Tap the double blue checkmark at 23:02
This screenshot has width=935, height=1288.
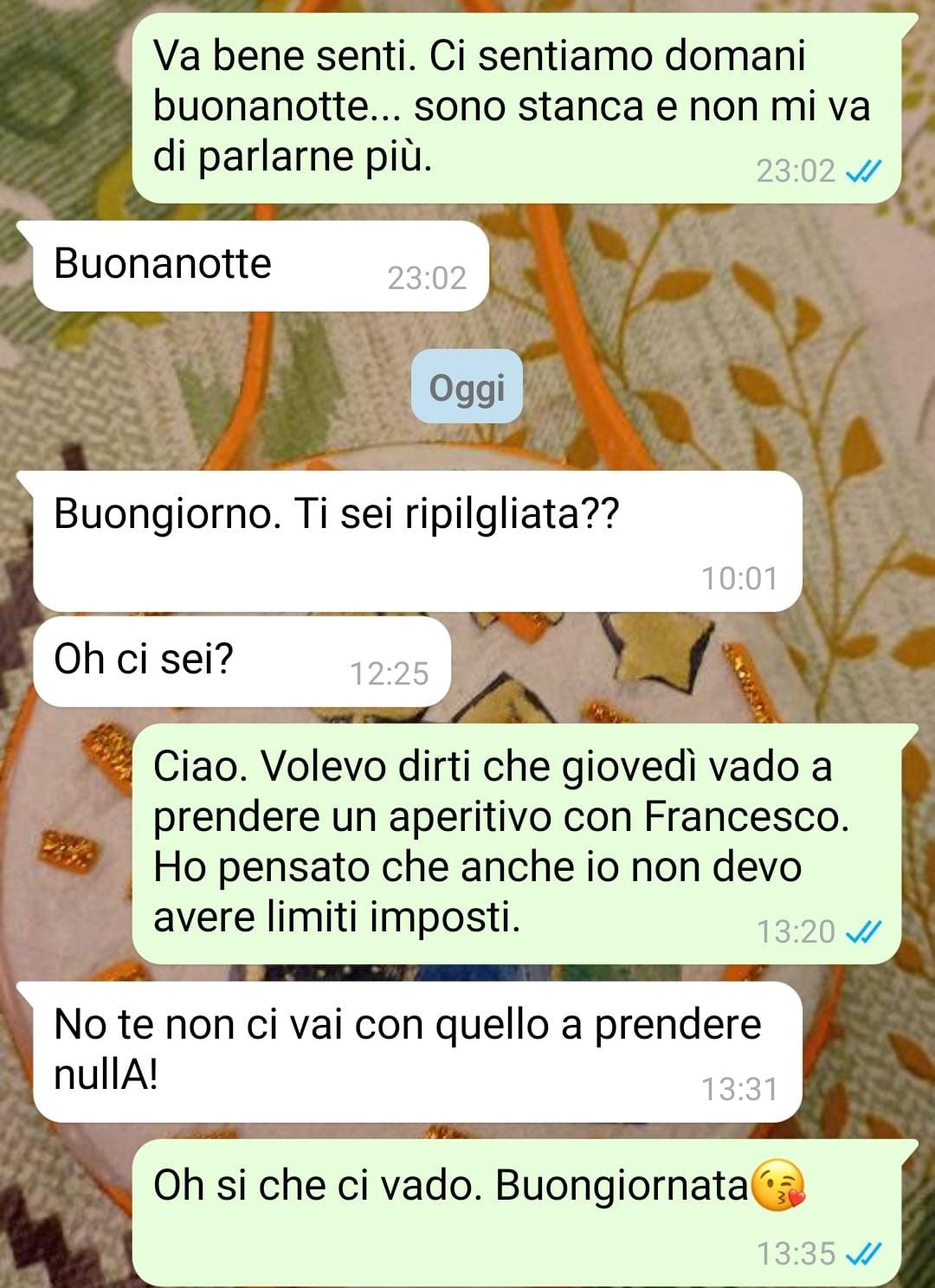tap(862, 171)
